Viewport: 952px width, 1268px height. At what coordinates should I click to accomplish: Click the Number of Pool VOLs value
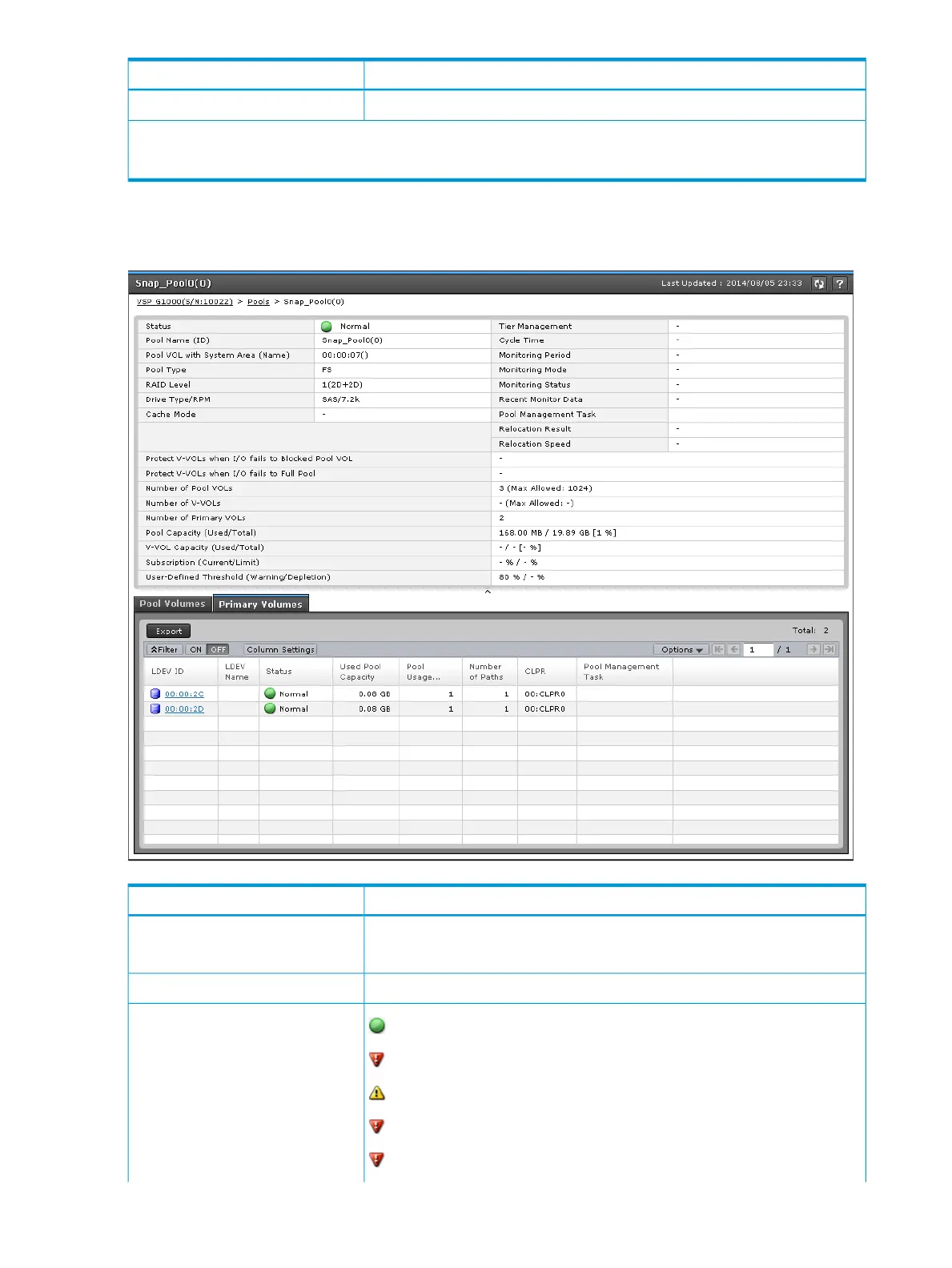click(545, 488)
